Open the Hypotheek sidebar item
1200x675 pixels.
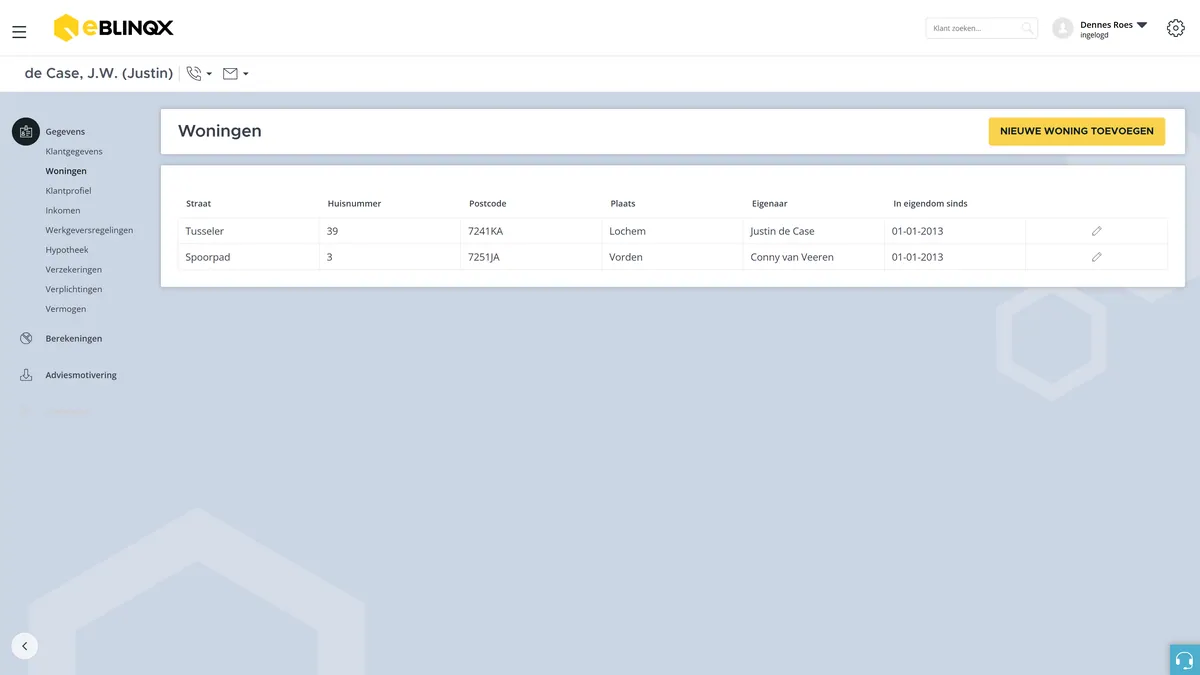click(67, 250)
